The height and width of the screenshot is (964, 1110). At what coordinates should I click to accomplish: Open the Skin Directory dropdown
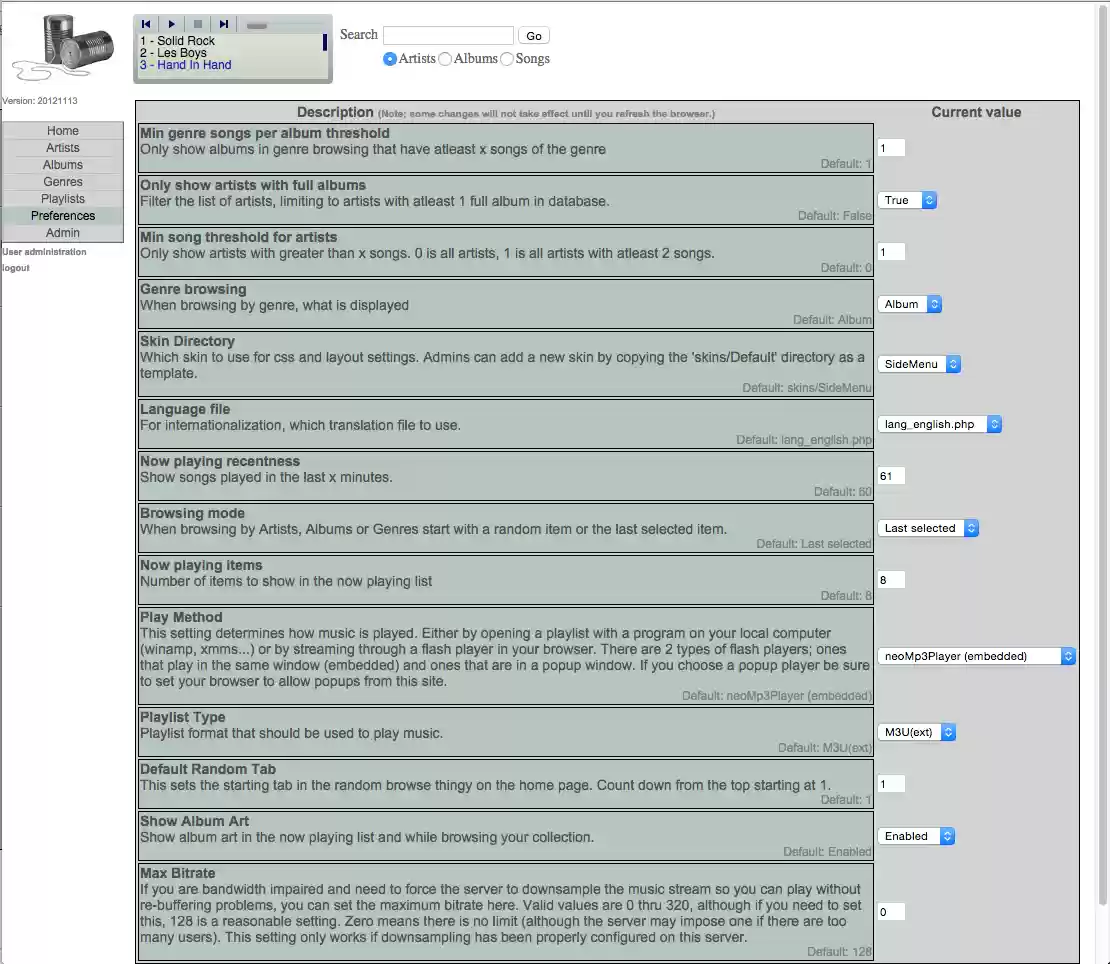point(917,364)
